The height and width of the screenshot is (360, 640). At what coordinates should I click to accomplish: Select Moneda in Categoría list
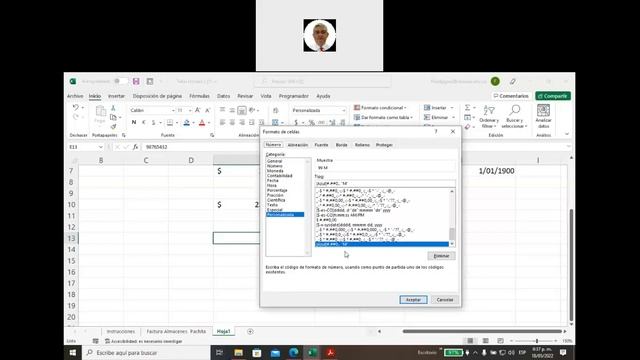tap(275, 171)
